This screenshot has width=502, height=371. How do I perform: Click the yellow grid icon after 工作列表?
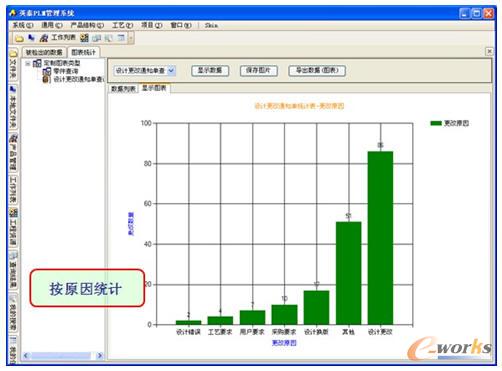pyautogui.click(x=84, y=38)
